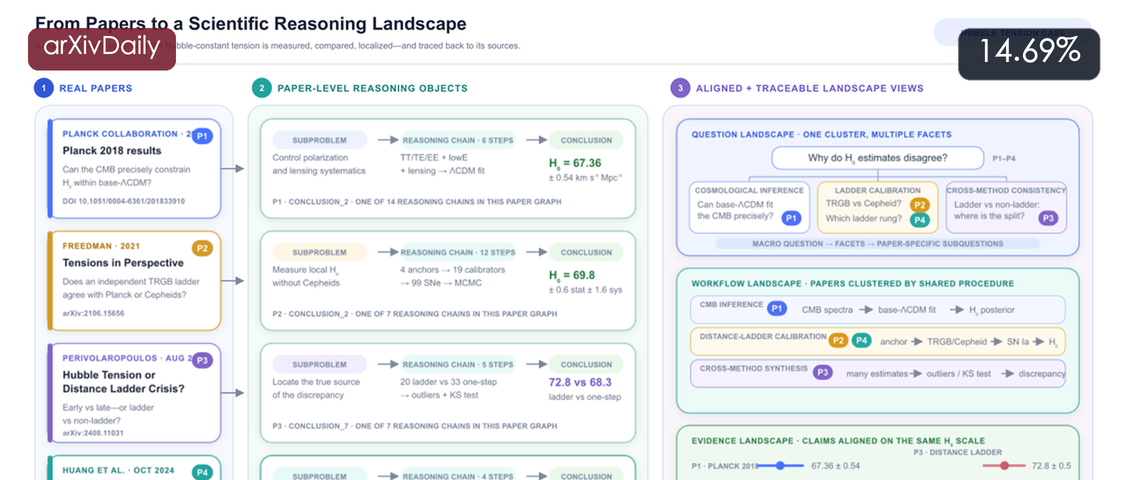The width and height of the screenshot is (1128, 480).
Task: Click the blue P1 Planck 2018 marker in Evidence Landscape
Action: 781,466
